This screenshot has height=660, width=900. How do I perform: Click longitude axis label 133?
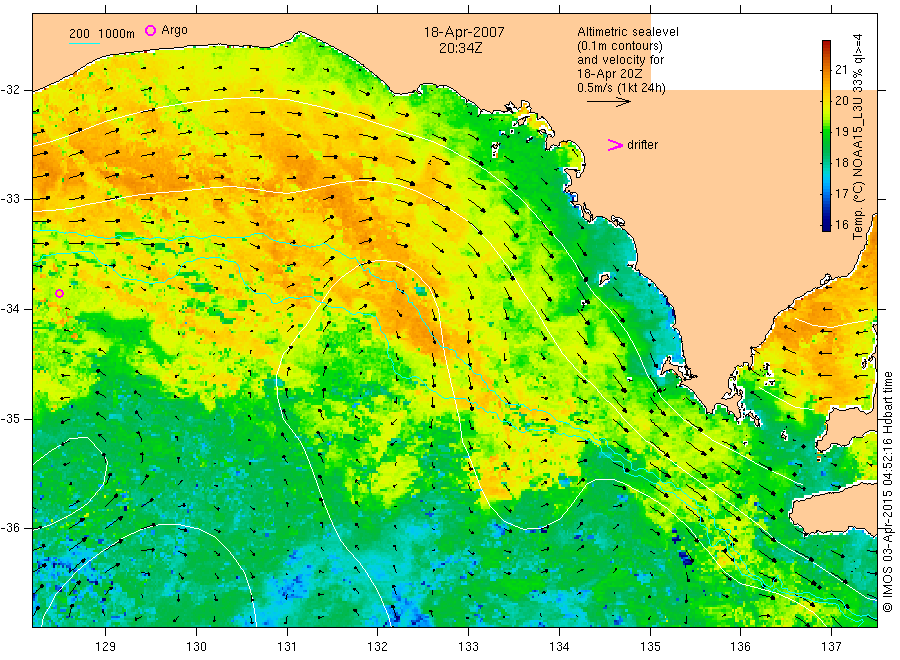(468, 646)
